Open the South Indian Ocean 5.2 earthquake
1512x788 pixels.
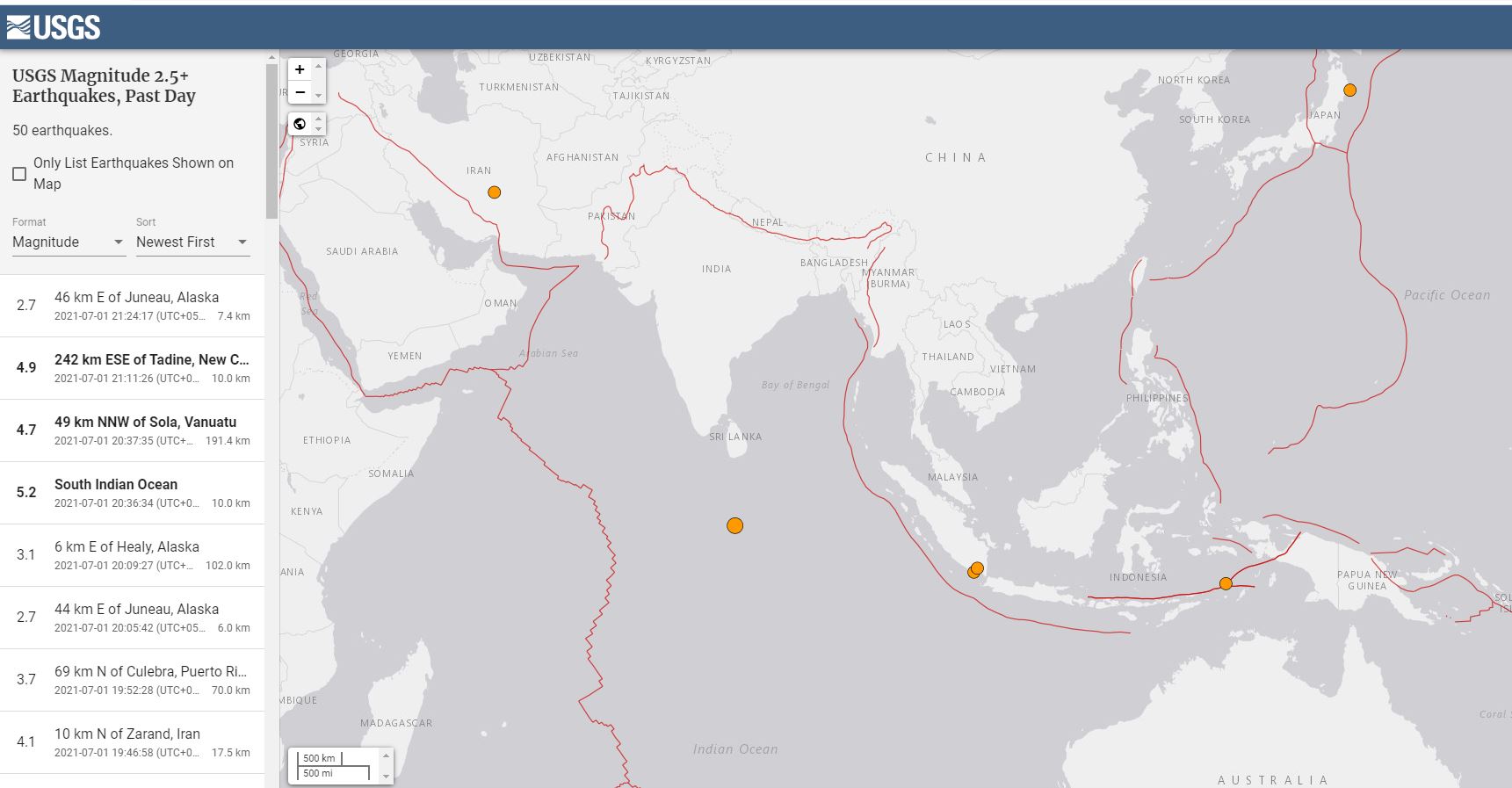coord(132,493)
